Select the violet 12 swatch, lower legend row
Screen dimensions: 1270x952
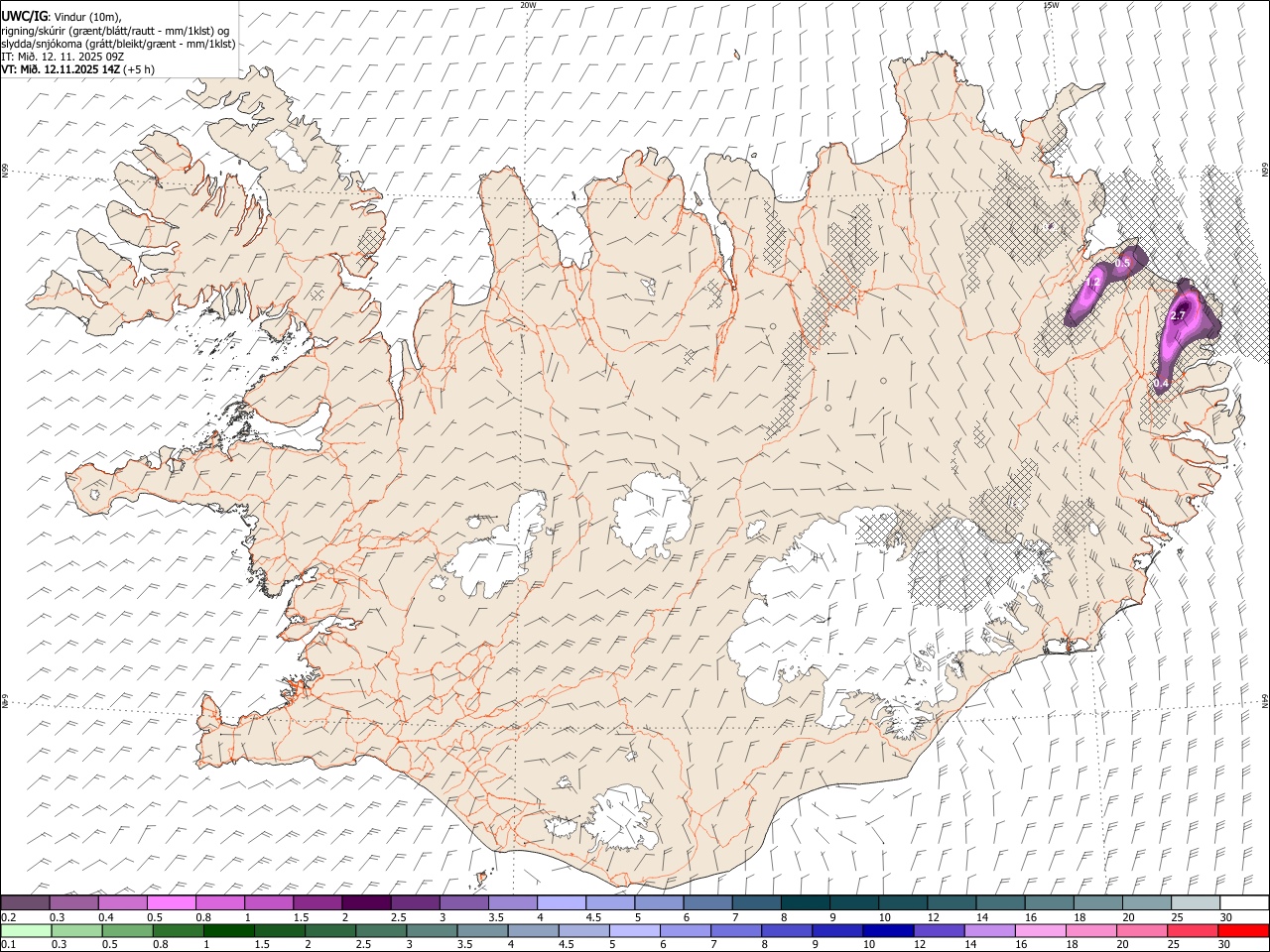938,931
